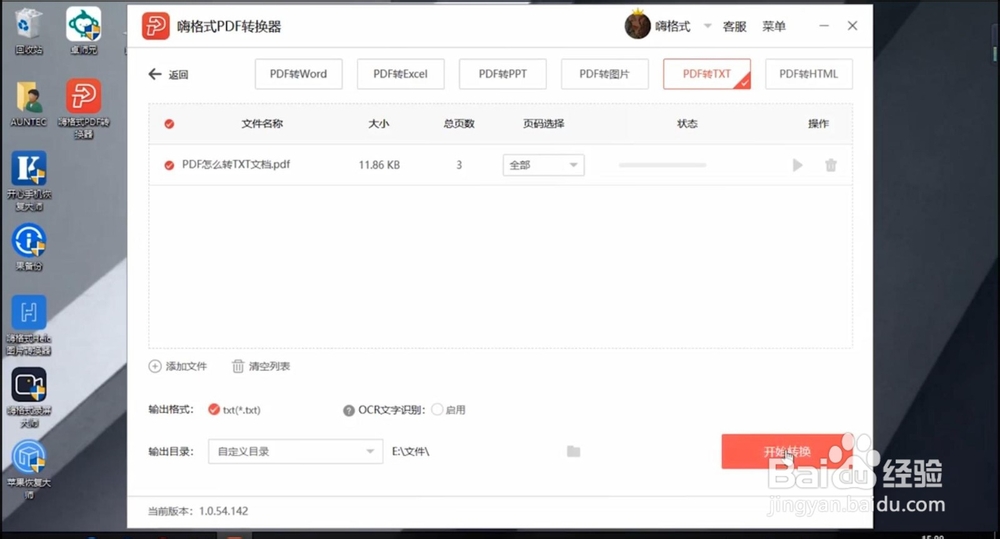Switch to the PDF转HTML tab
1000x539 pixels.
809,74
